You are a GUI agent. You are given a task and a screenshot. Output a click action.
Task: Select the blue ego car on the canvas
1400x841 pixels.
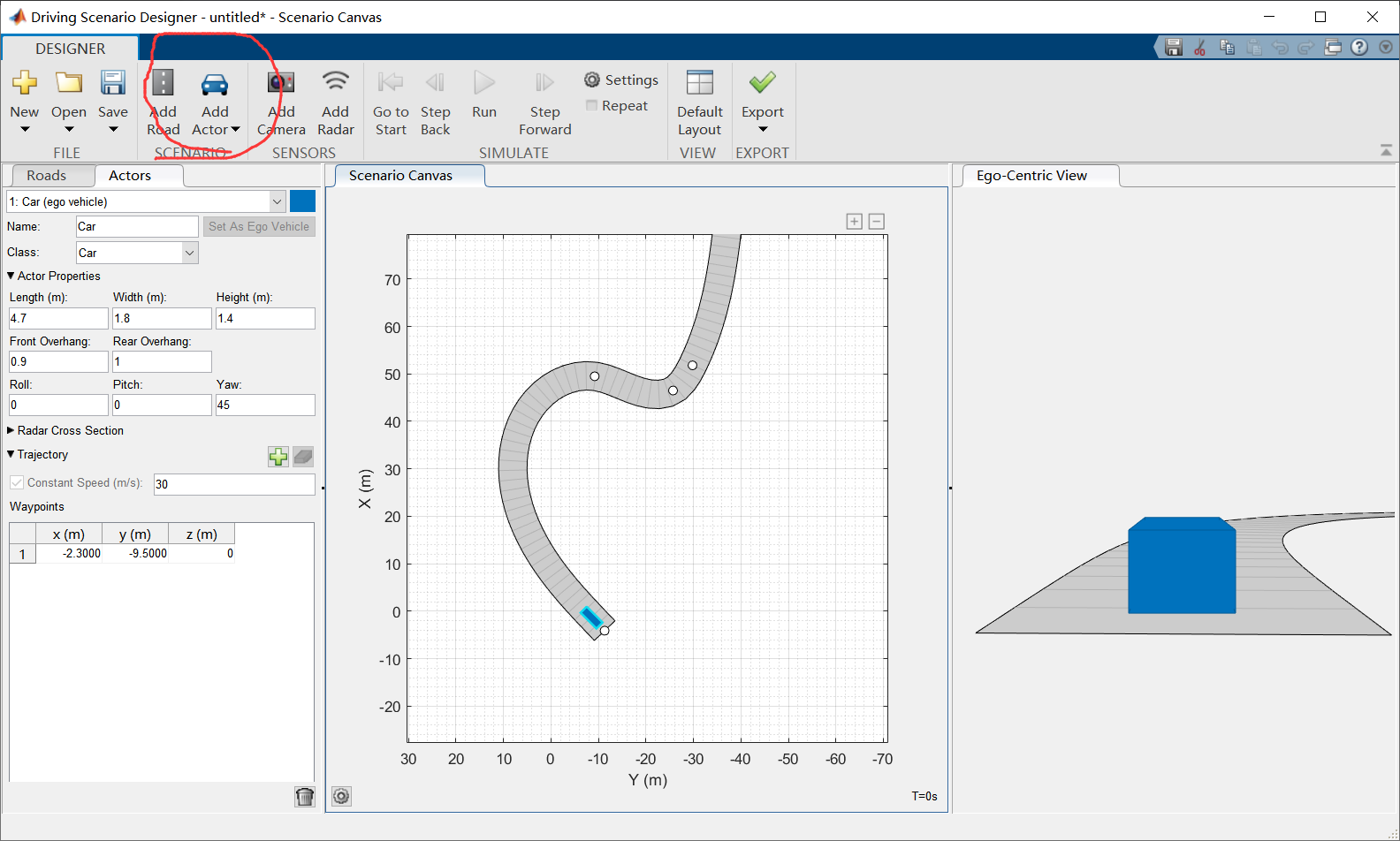pos(591,618)
